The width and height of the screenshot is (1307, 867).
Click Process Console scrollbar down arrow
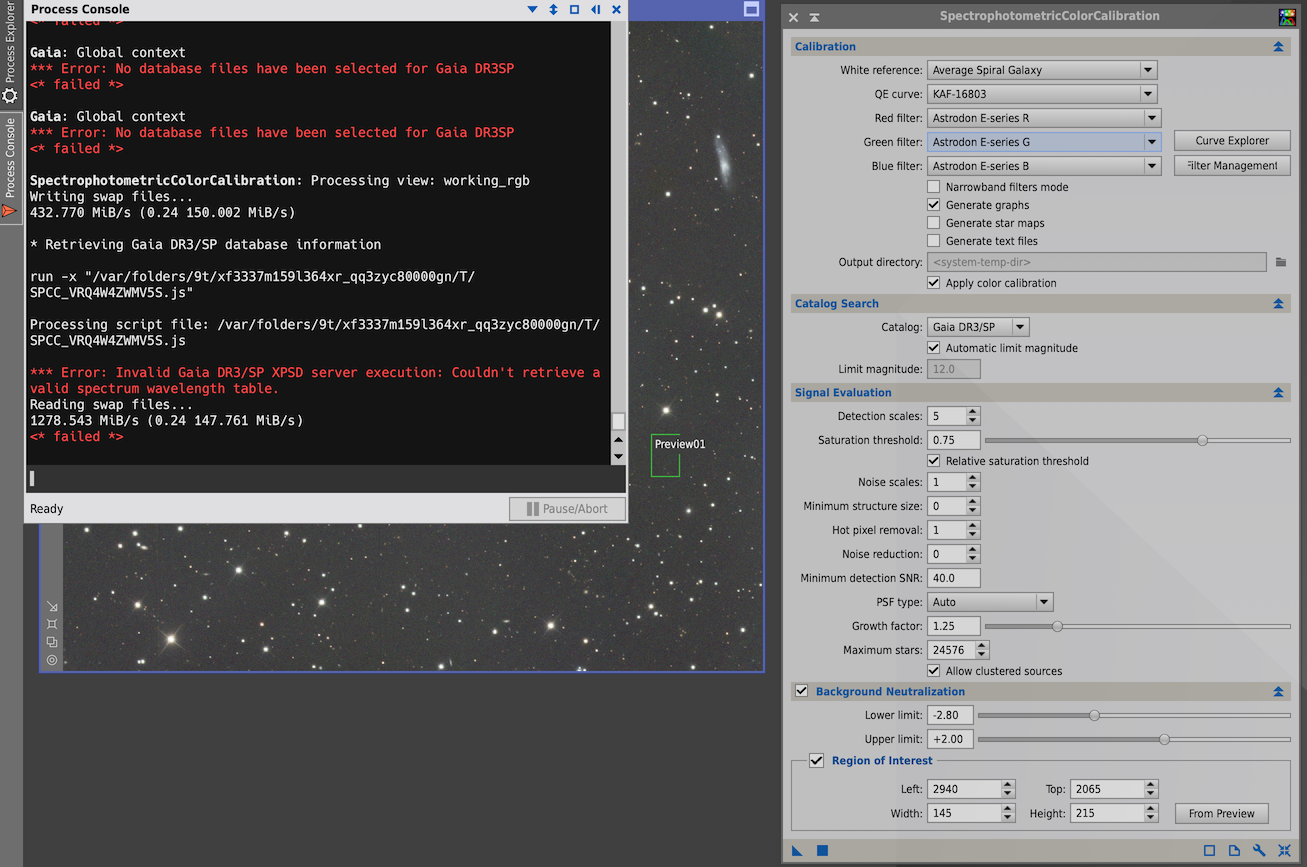[x=618, y=457]
